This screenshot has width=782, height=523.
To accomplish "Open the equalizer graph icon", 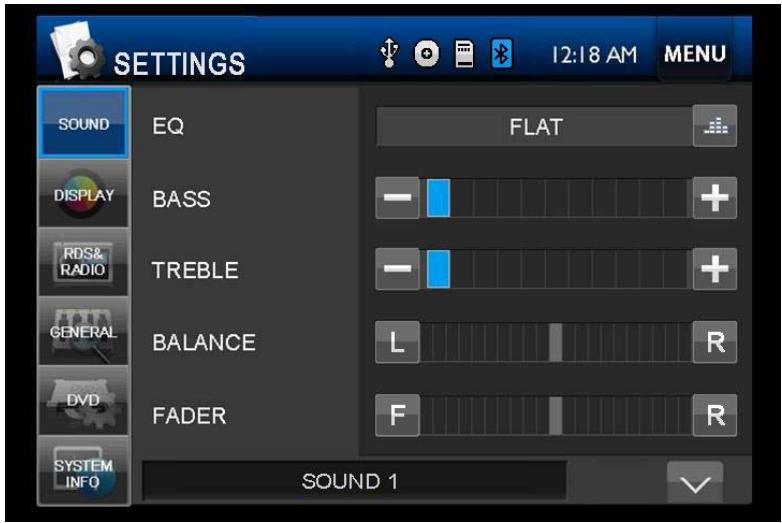I will [714, 127].
